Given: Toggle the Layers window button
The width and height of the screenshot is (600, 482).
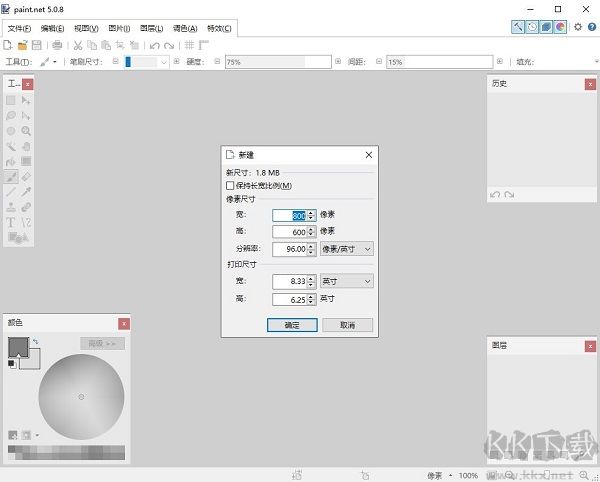Looking at the screenshot, I should (x=546, y=27).
